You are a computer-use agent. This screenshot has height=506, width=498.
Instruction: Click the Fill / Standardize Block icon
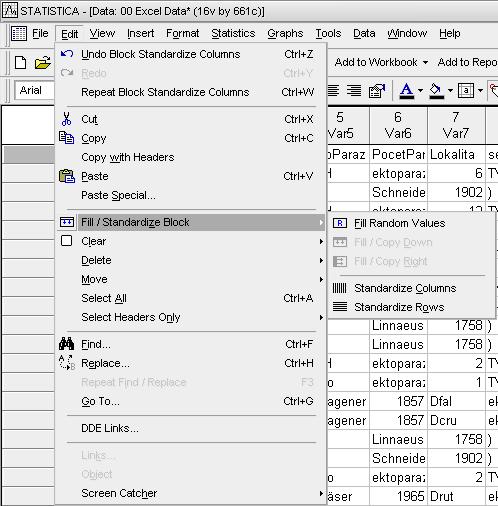coord(67,222)
